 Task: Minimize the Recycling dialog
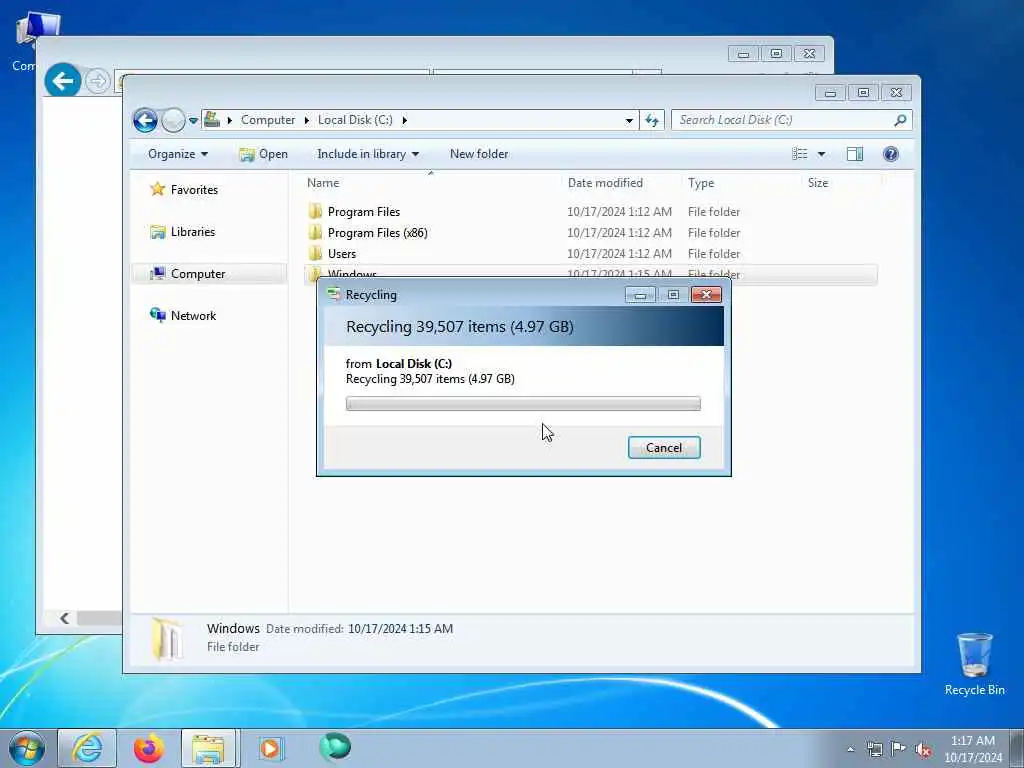[640, 295]
